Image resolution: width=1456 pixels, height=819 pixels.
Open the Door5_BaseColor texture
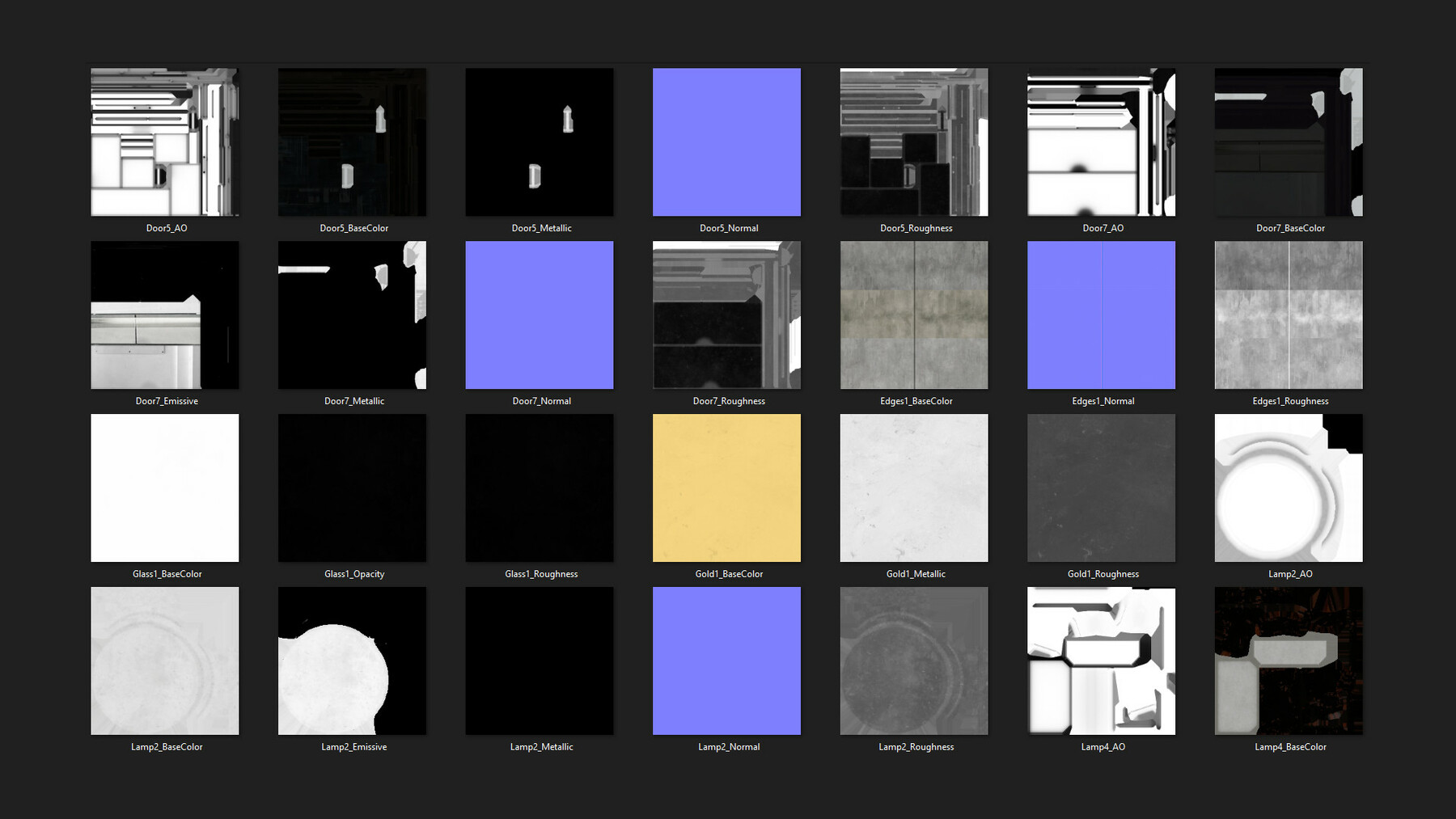click(x=352, y=141)
